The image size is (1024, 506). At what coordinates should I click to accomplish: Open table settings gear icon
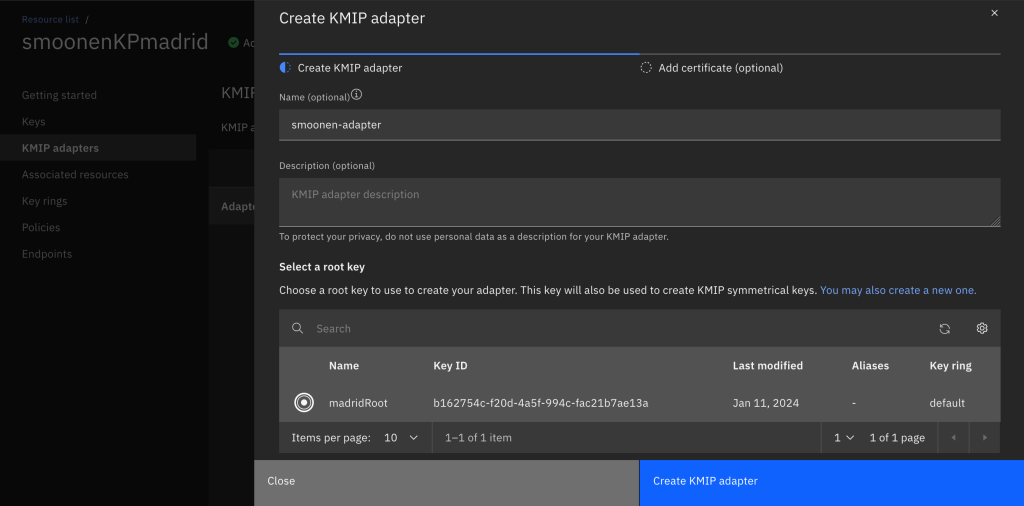tap(982, 328)
